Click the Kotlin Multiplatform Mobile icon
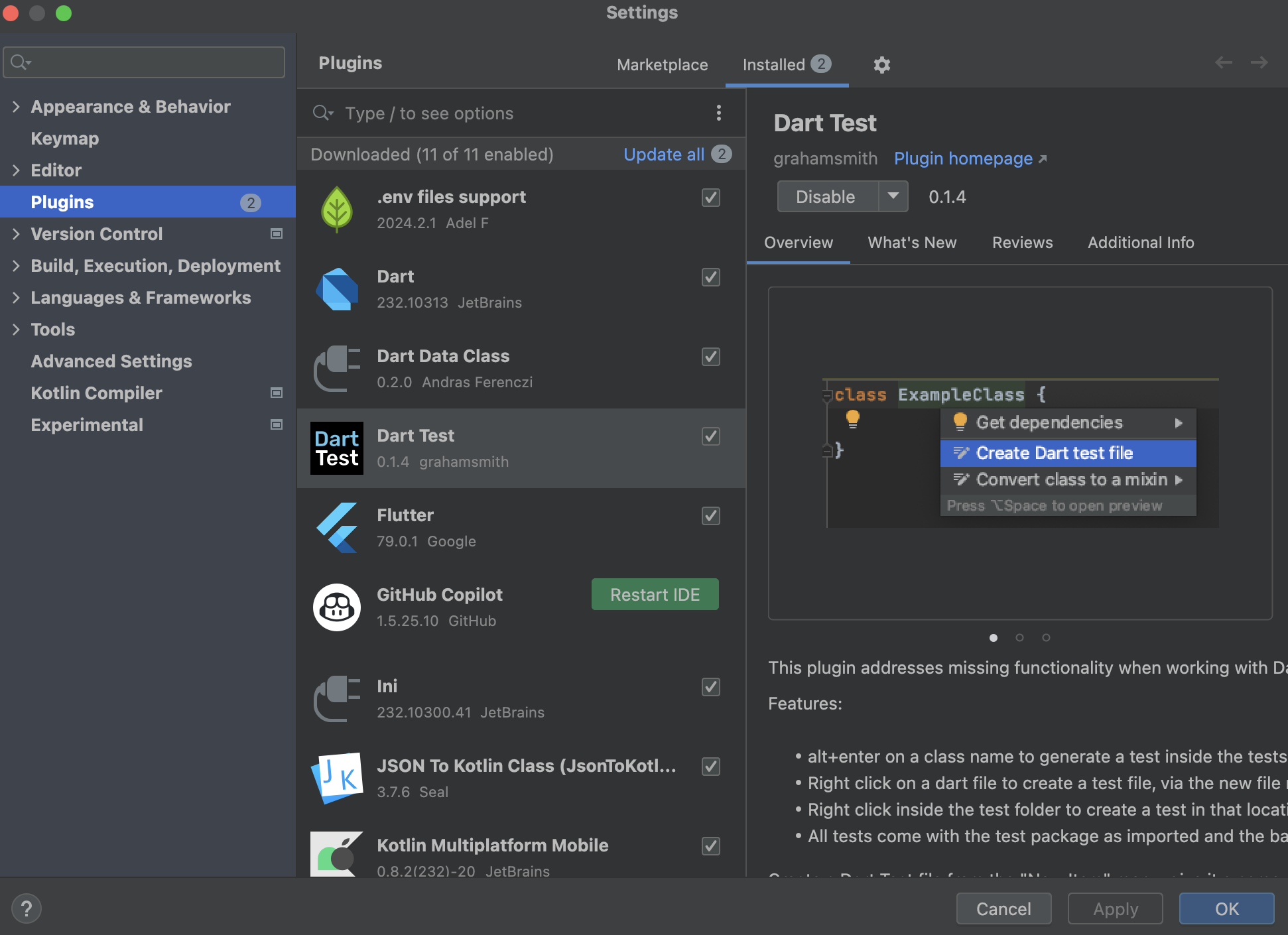 coord(337,854)
